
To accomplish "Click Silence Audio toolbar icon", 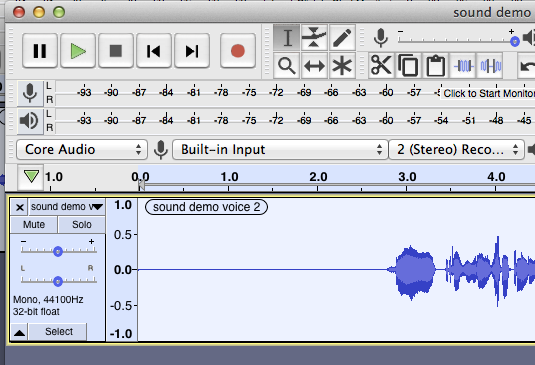I will 490,65.
